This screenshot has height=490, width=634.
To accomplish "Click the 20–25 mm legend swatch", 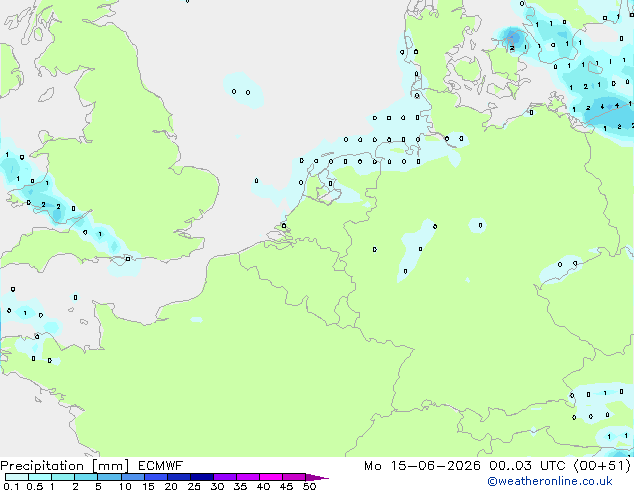I will point(179,477).
